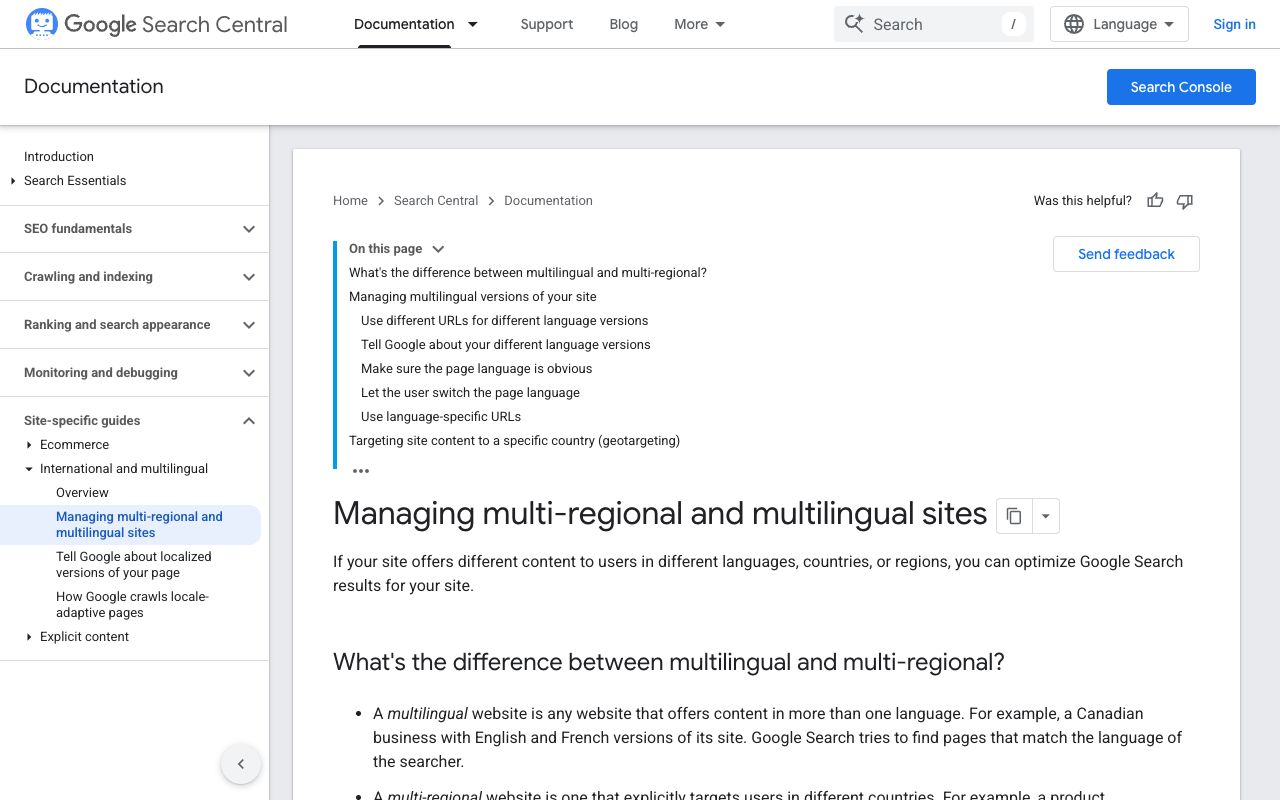This screenshot has height=800, width=1280.
Task: Open Introduction in the sidebar
Action: 59,157
